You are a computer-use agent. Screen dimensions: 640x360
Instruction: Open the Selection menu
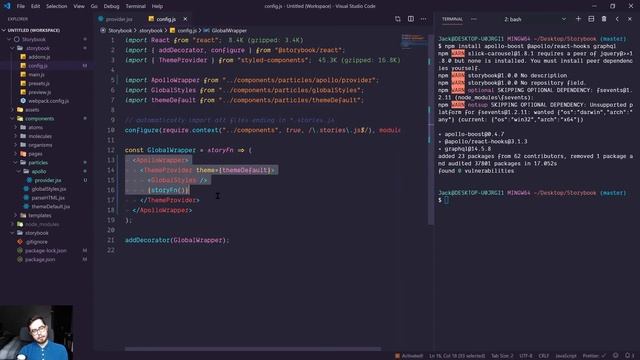tap(56, 6)
